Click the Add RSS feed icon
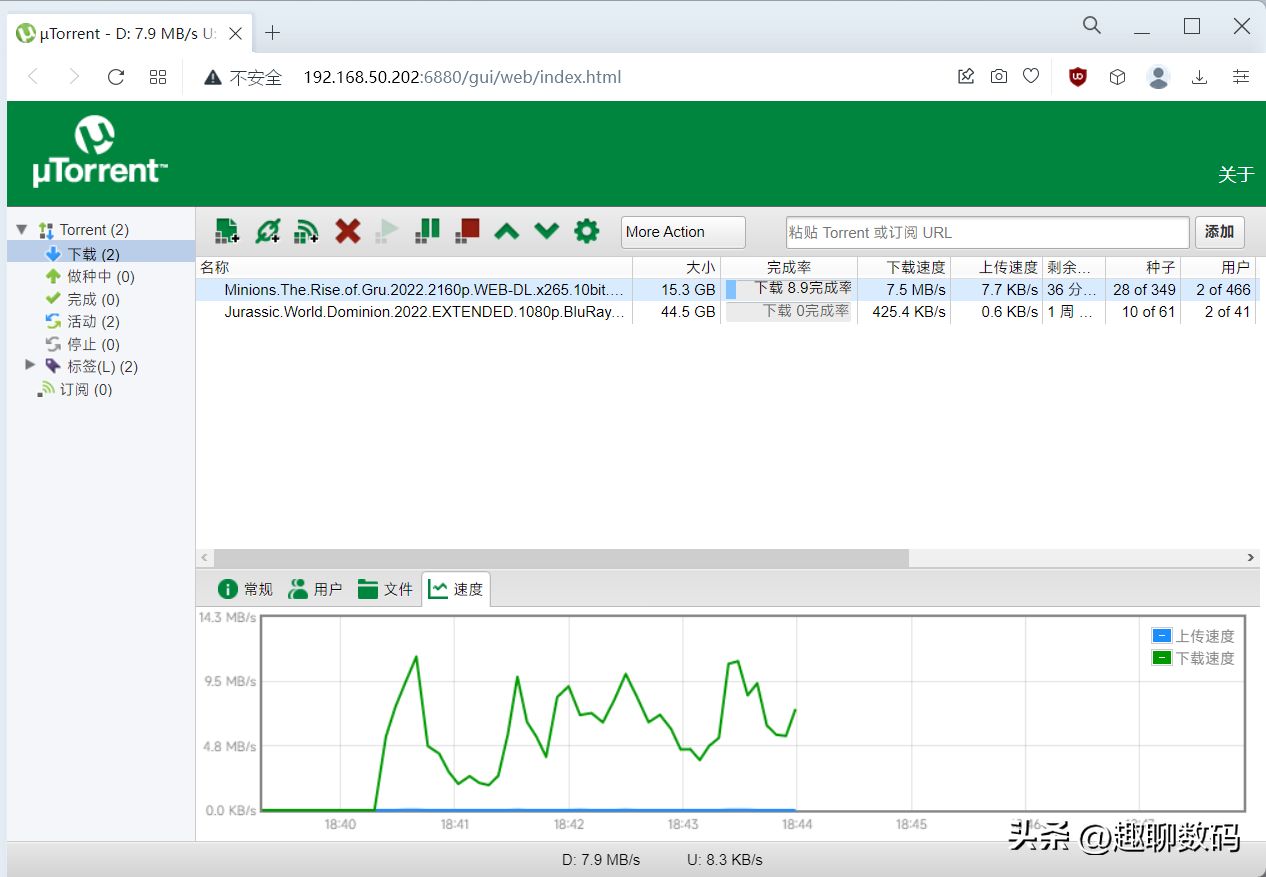The width and height of the screenshot is (1266, 877). pyautogui.click(x=306, y=231)
